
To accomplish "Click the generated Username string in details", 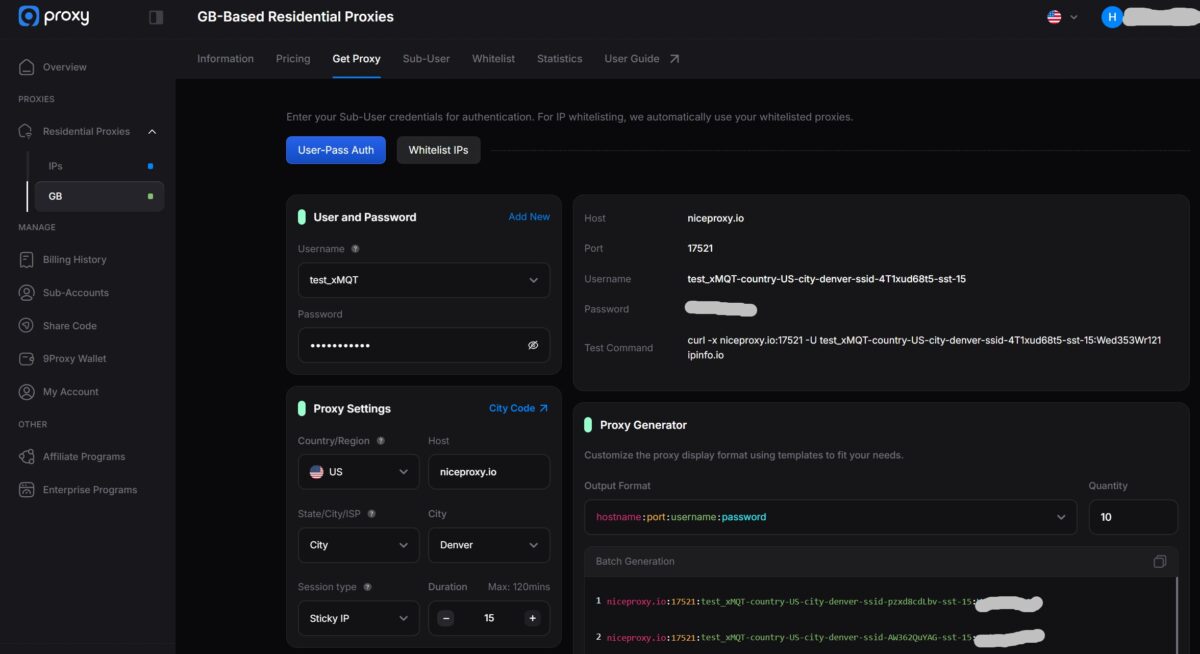I will tap(826, 279).
